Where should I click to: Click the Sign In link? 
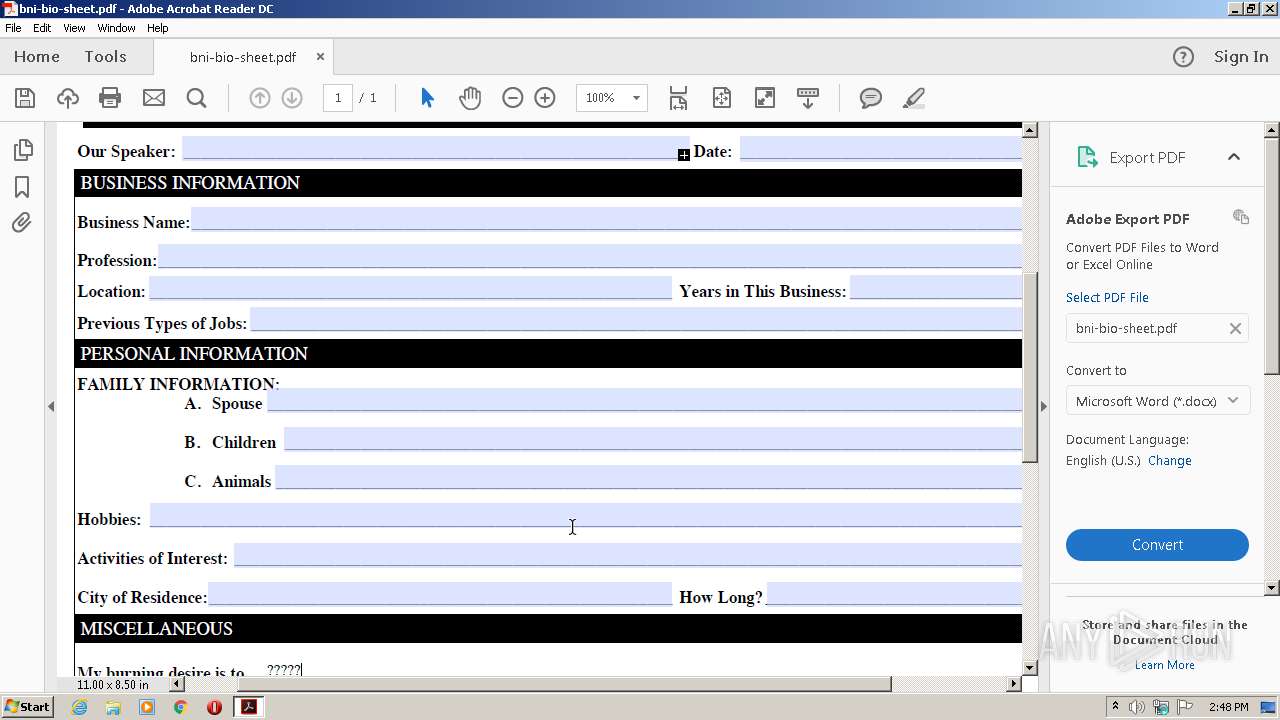(1241, 57)
